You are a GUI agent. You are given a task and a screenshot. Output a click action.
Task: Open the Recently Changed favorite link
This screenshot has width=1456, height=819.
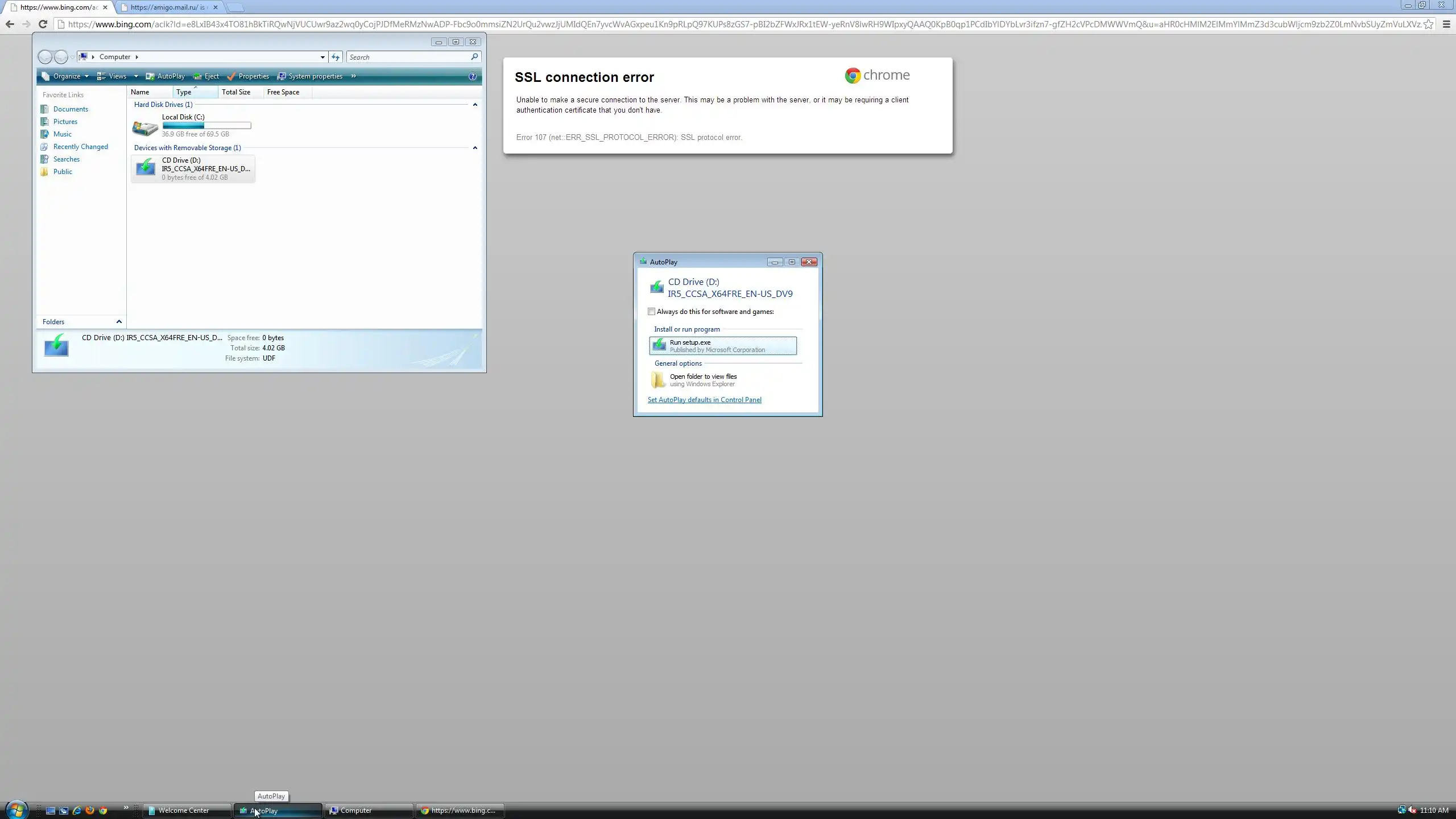point(80,147)
